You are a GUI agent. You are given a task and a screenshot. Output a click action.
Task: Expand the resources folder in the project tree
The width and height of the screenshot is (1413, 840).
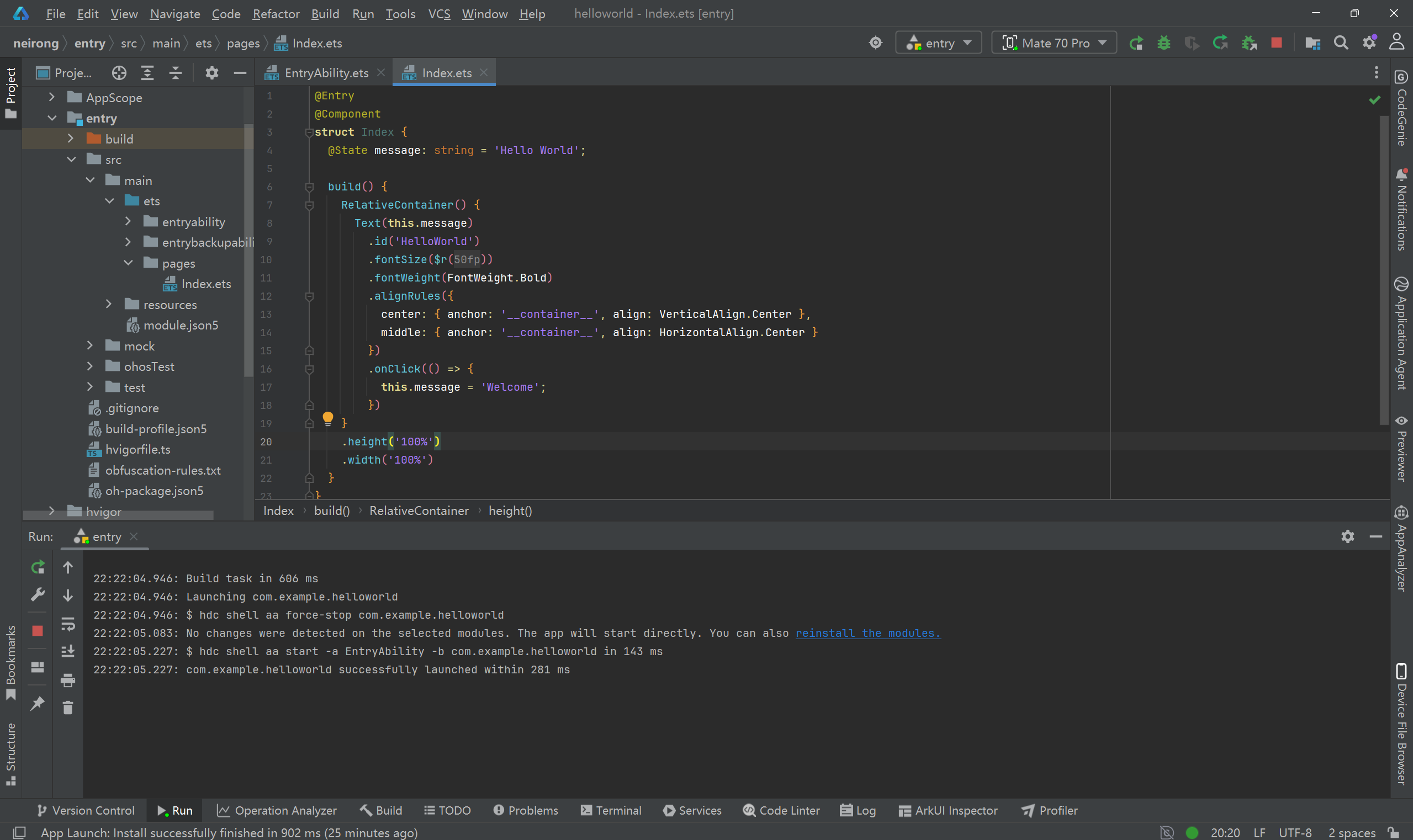coord(109,305)
